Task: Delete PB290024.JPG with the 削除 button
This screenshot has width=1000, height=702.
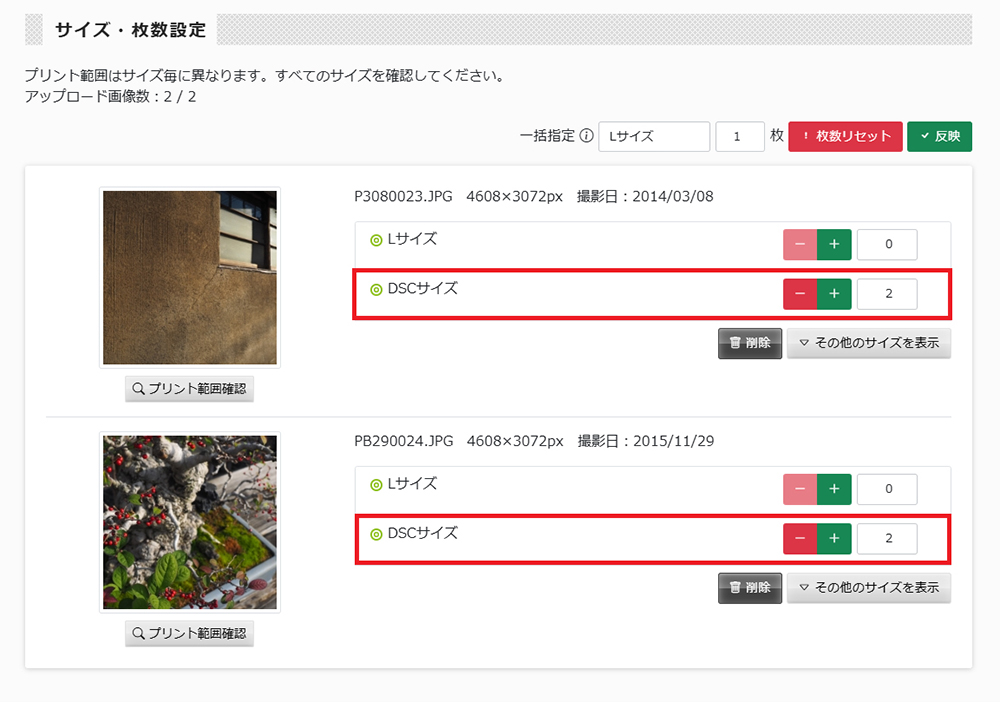Action: tap(749, 588)
